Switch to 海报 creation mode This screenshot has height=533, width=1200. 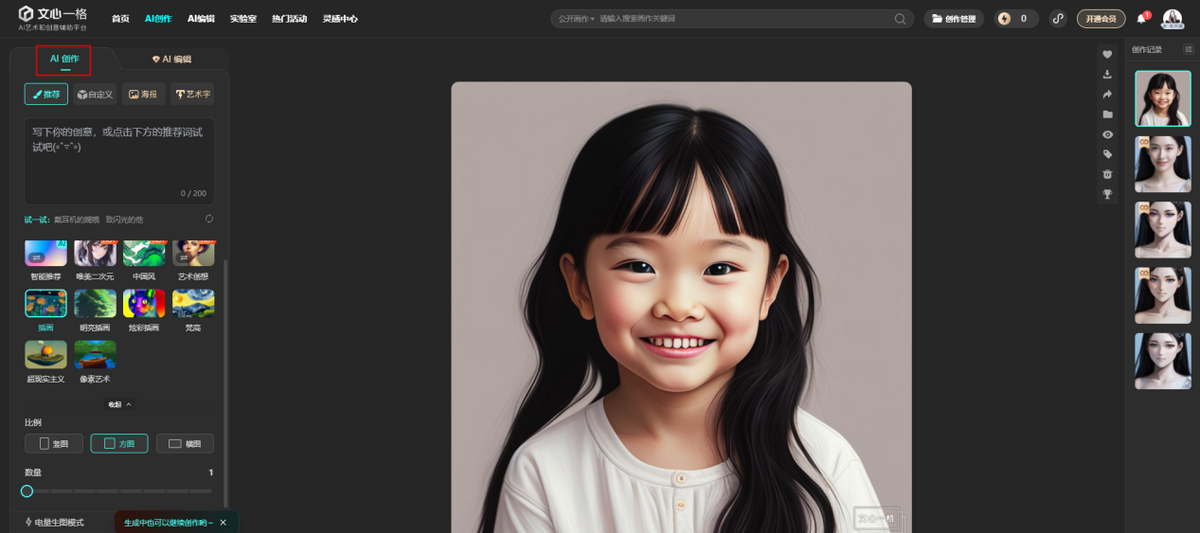click(144, 94)
